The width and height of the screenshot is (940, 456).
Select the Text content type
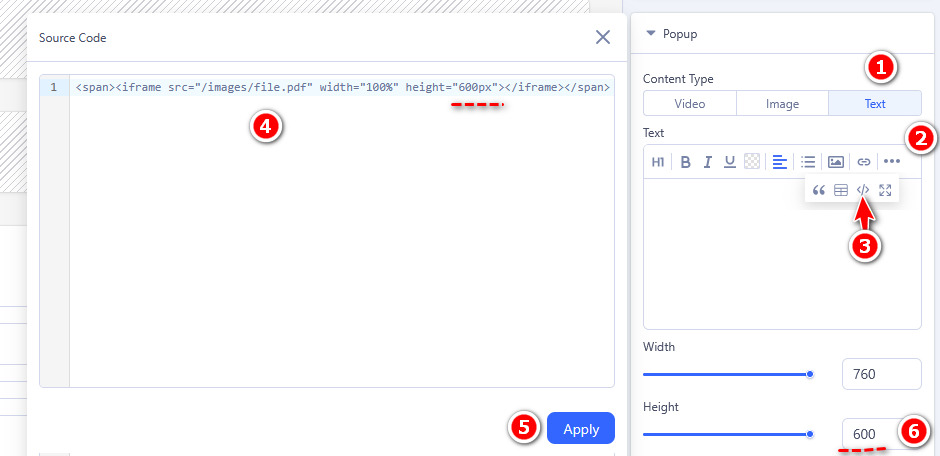click(x=875, y=103)
